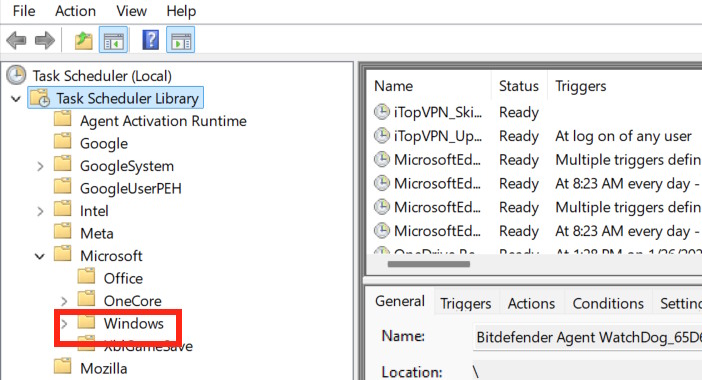Collapse the Microsoft folder chevron
Image resolution: width=702 pixels, height=380 pixels.
40,256
